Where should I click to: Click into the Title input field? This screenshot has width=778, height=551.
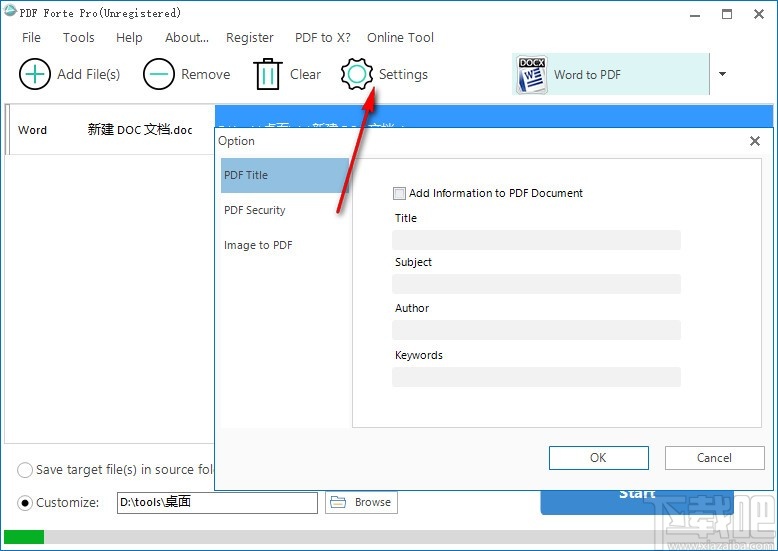(536, 240)
